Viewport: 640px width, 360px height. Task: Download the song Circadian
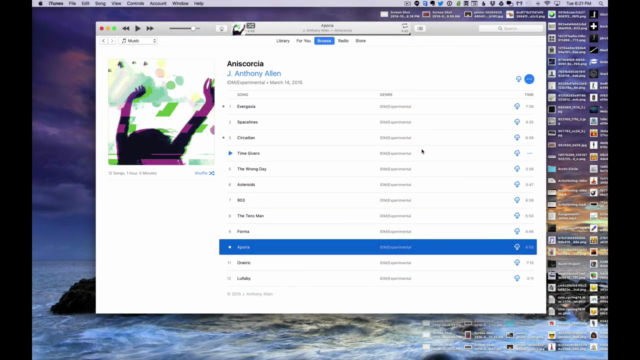(517, 138)
